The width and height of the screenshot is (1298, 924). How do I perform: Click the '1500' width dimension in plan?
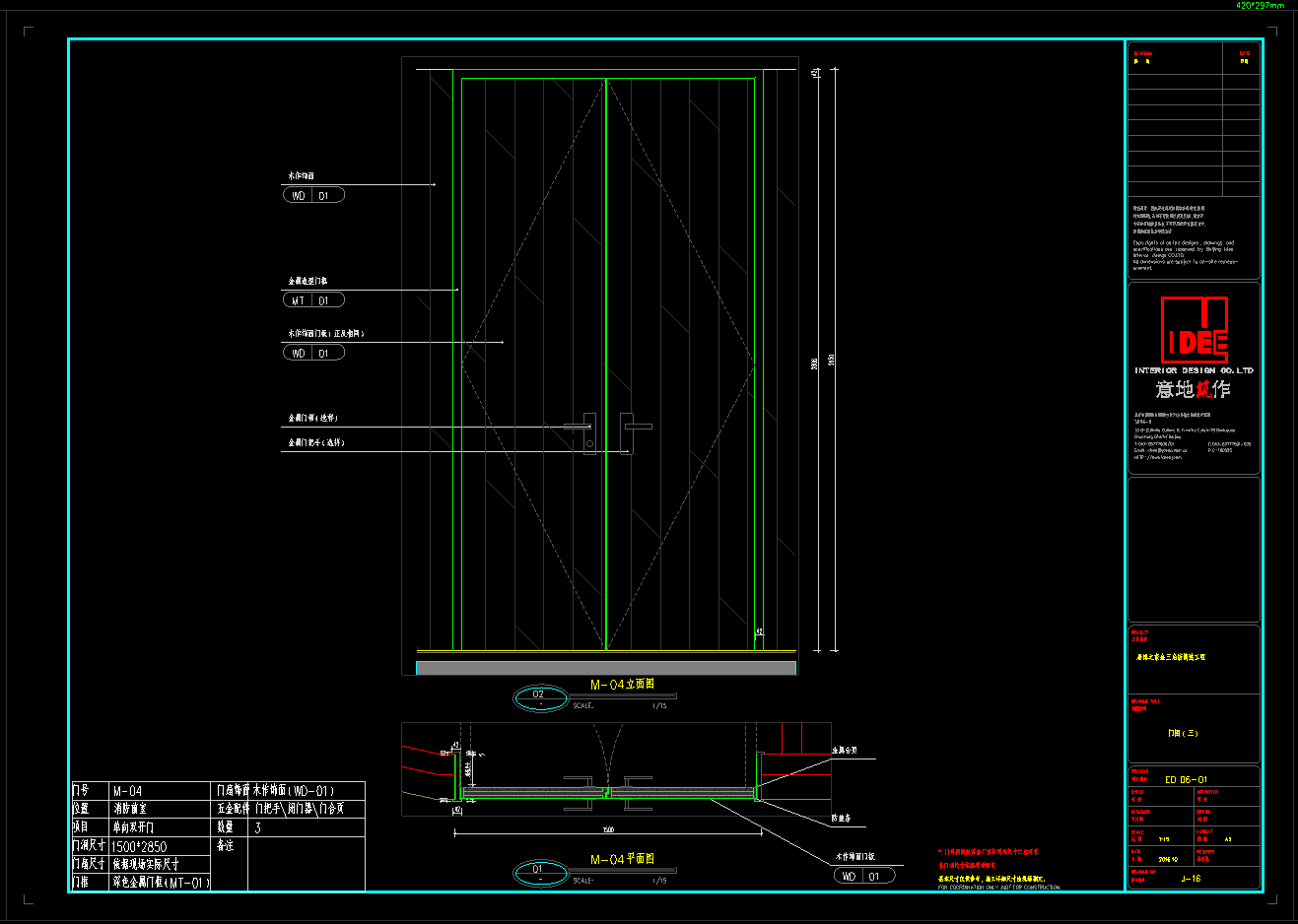pyautogui.click(x=608, y=829)
